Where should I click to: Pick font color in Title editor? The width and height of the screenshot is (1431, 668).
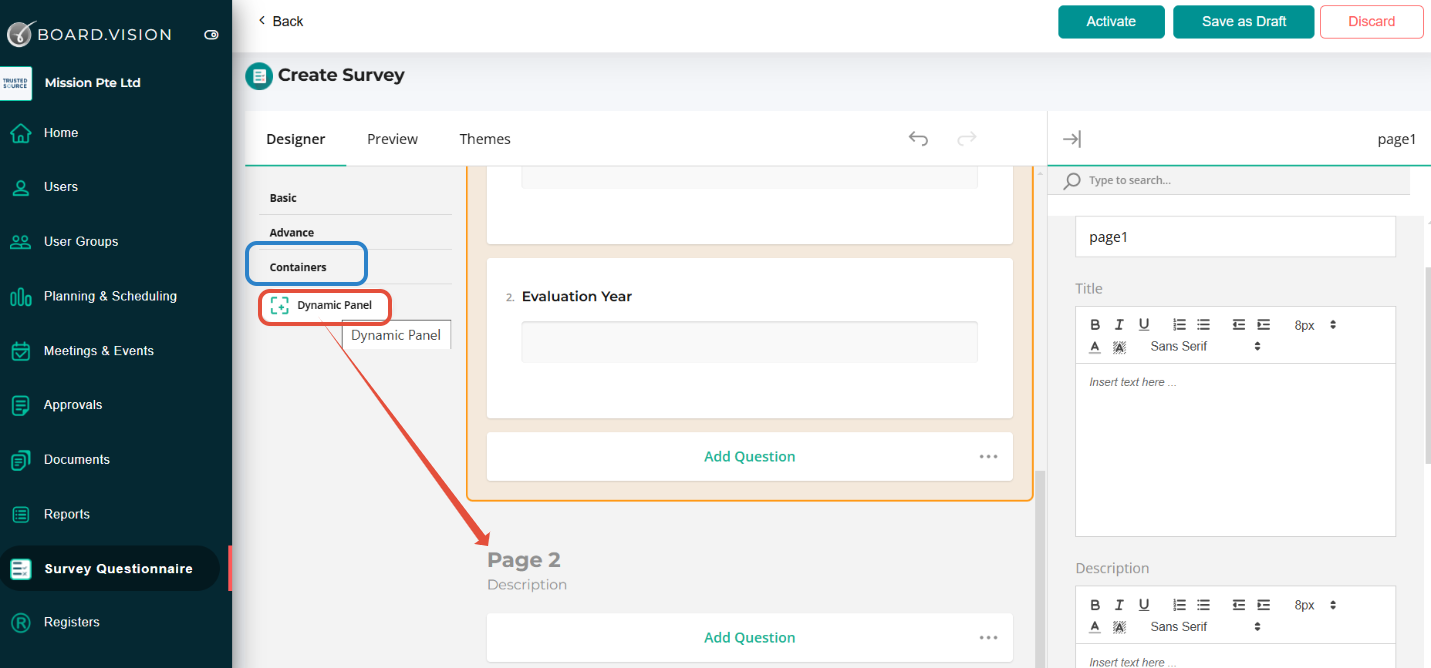click(1095, 346)
